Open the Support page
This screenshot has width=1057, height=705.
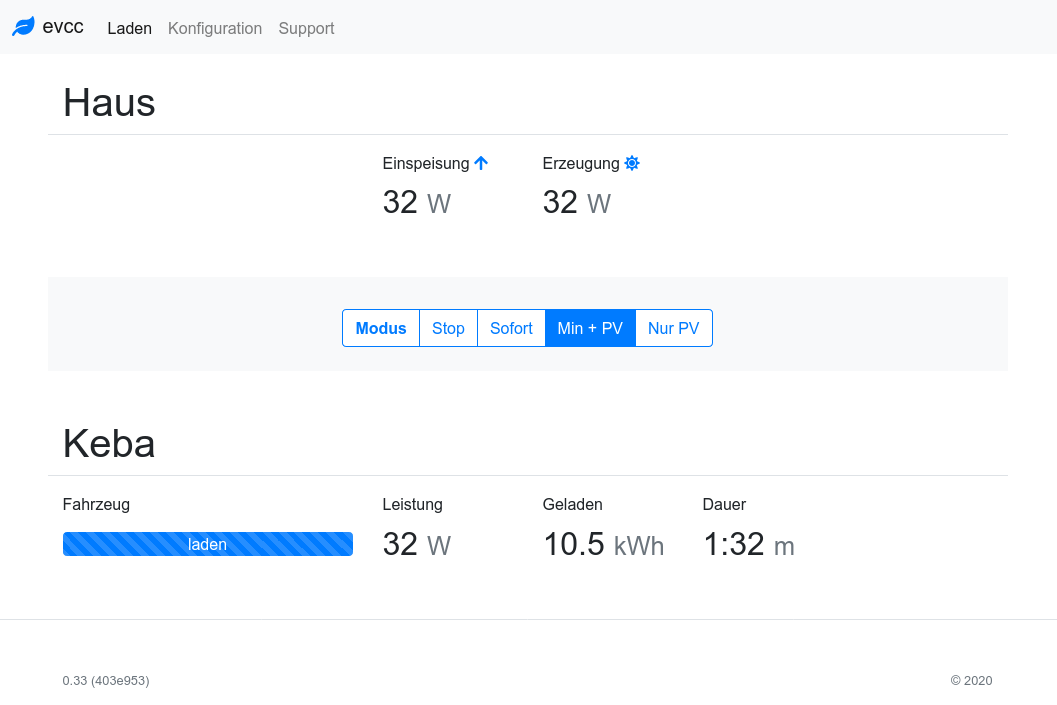[x=306, y=28]
